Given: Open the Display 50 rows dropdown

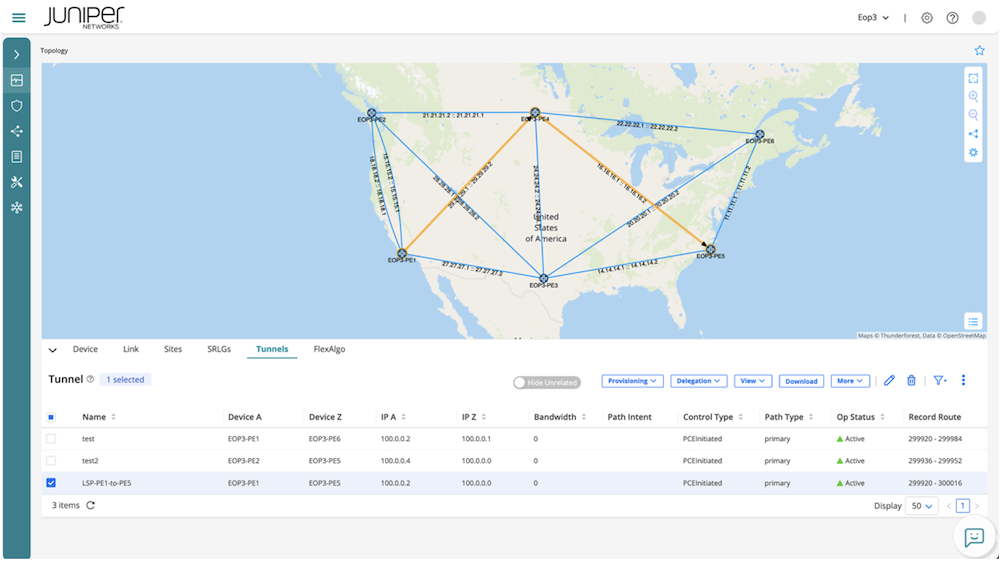Looking at the screenshot, I should [x=922, y=506].
